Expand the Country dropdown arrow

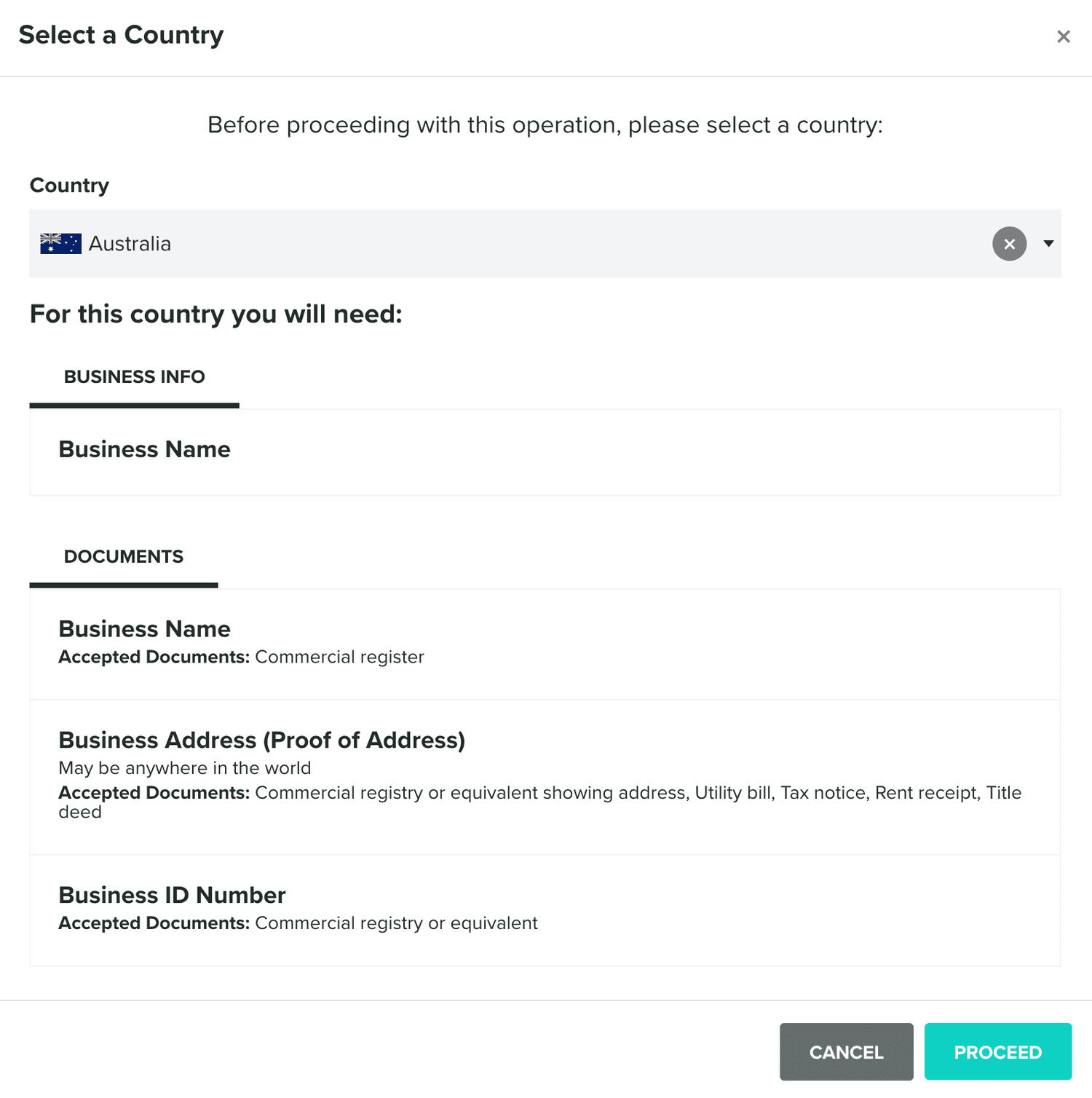tap(1048, 244)
